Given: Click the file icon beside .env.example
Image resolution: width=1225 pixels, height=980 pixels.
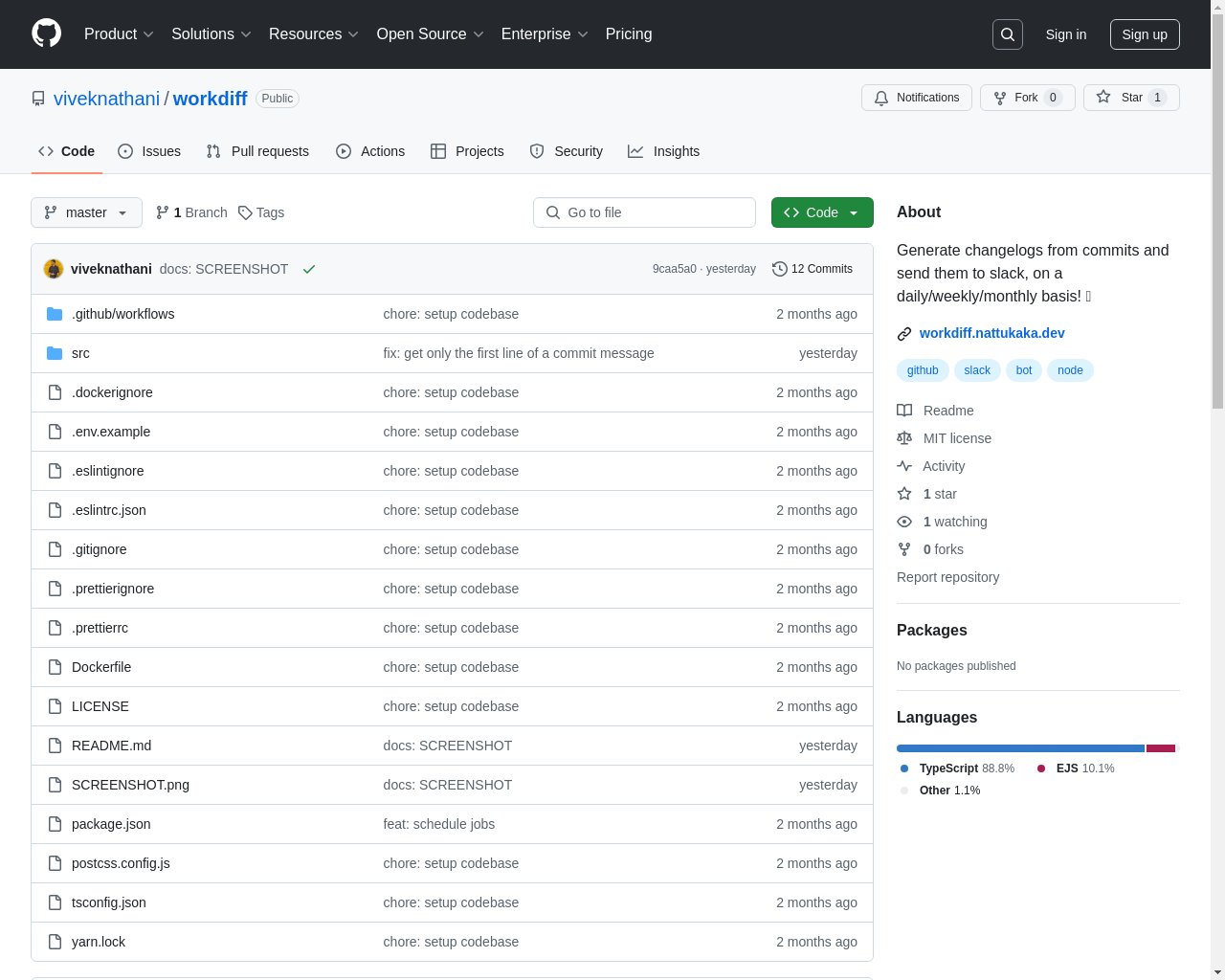Looking at the screenshot, I should pos(55,432).
